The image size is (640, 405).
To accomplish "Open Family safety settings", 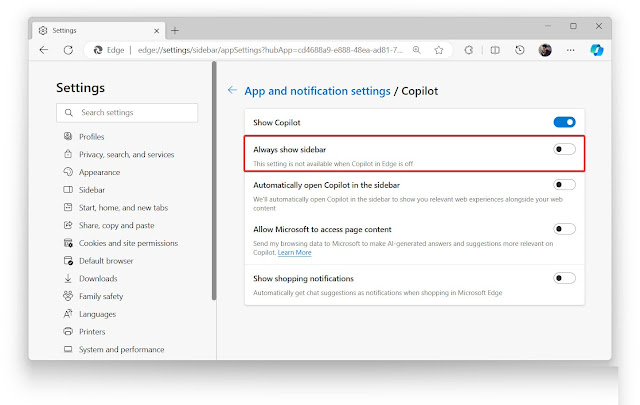I will coord(101,296).
